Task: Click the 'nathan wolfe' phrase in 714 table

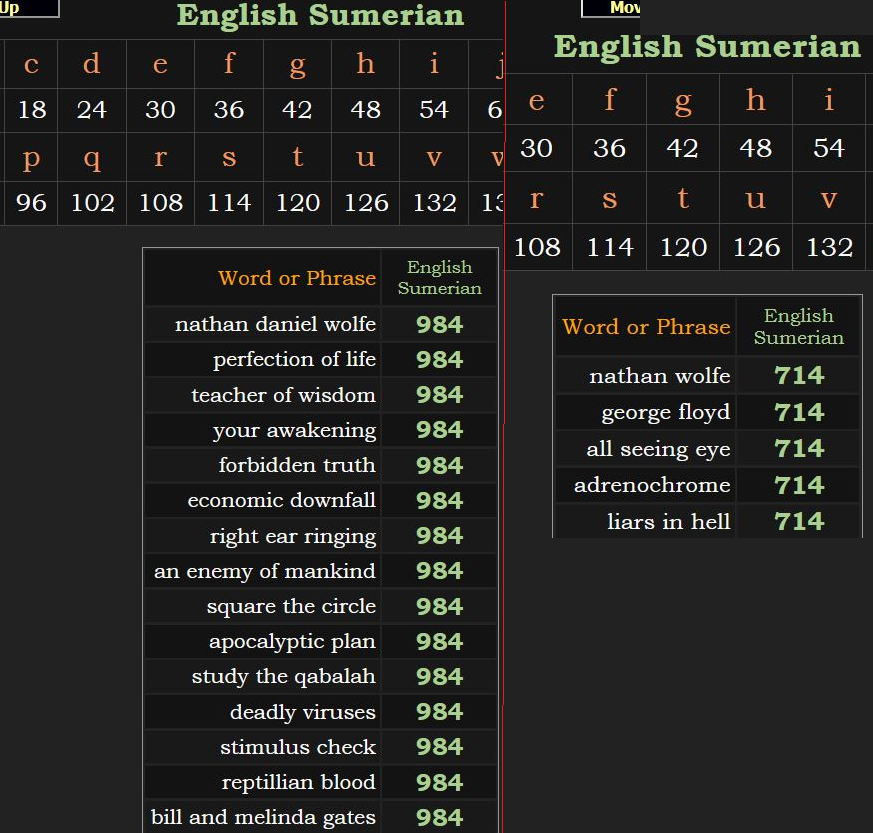Action: click(660, 376)
